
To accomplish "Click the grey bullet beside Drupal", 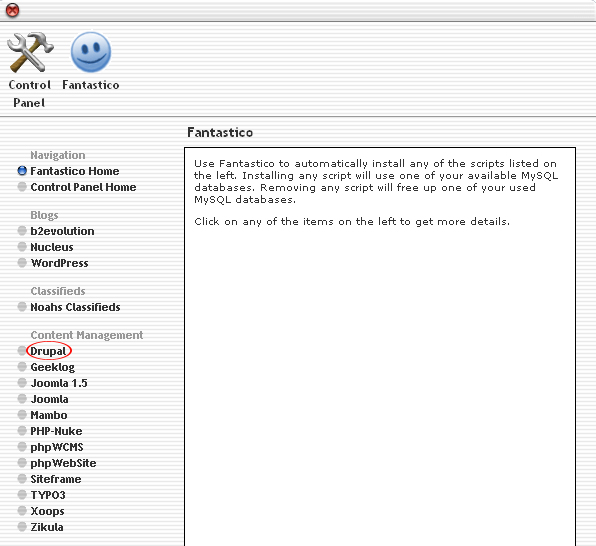I will (22, 351).
